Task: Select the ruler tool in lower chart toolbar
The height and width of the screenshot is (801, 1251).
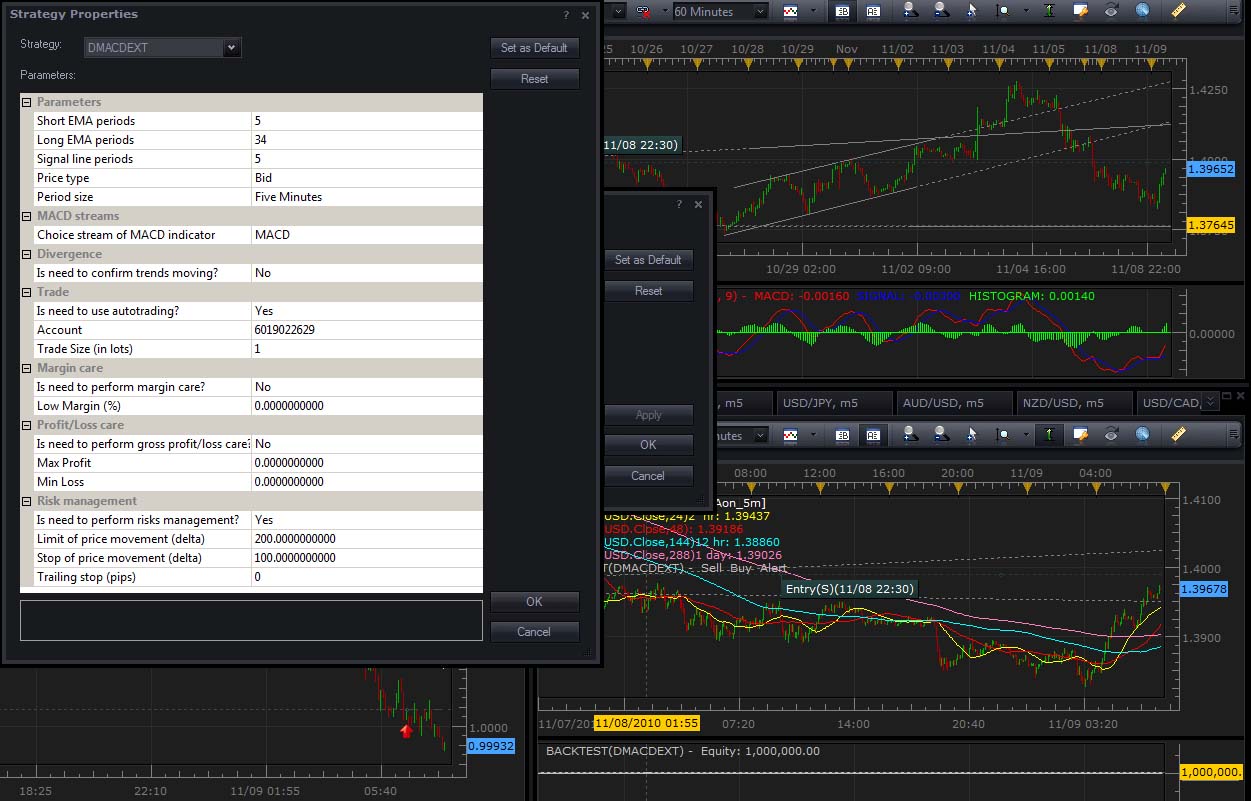Action: point(1177,435)
